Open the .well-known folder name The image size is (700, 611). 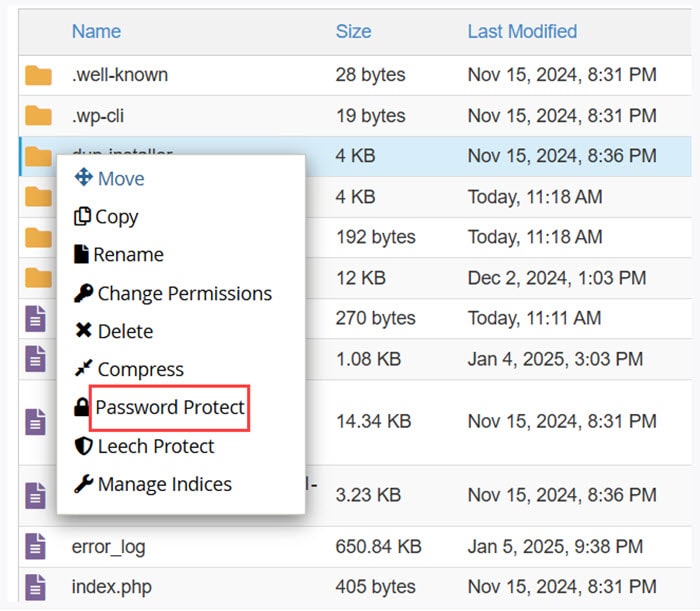coord(119,75)
